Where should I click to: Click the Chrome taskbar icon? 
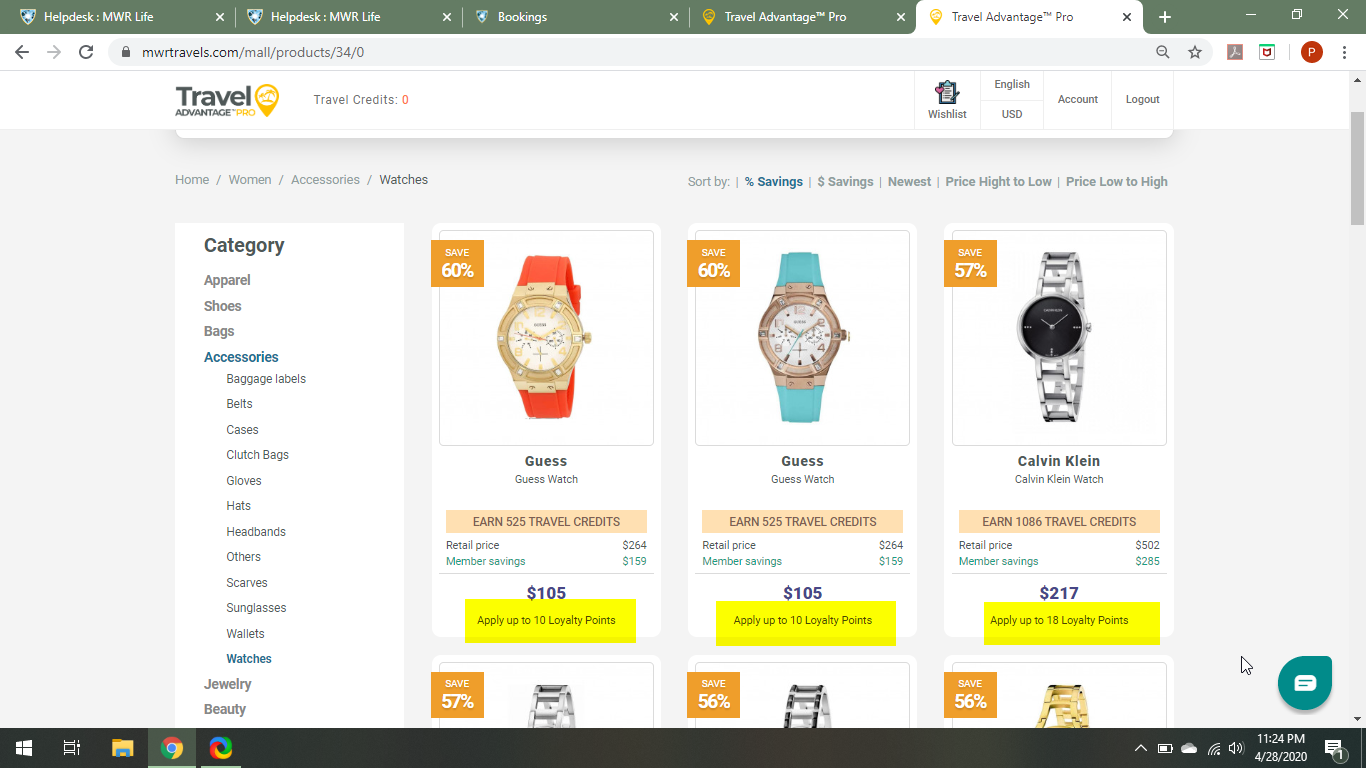pos(172,748)
